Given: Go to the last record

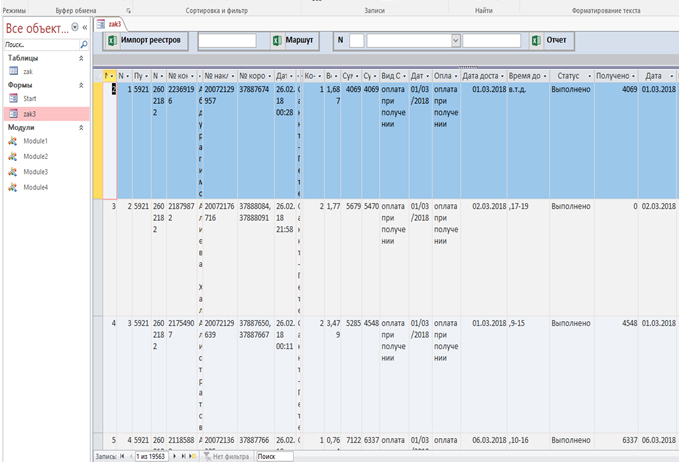Looking at the screenshot, I should (183, 456).
